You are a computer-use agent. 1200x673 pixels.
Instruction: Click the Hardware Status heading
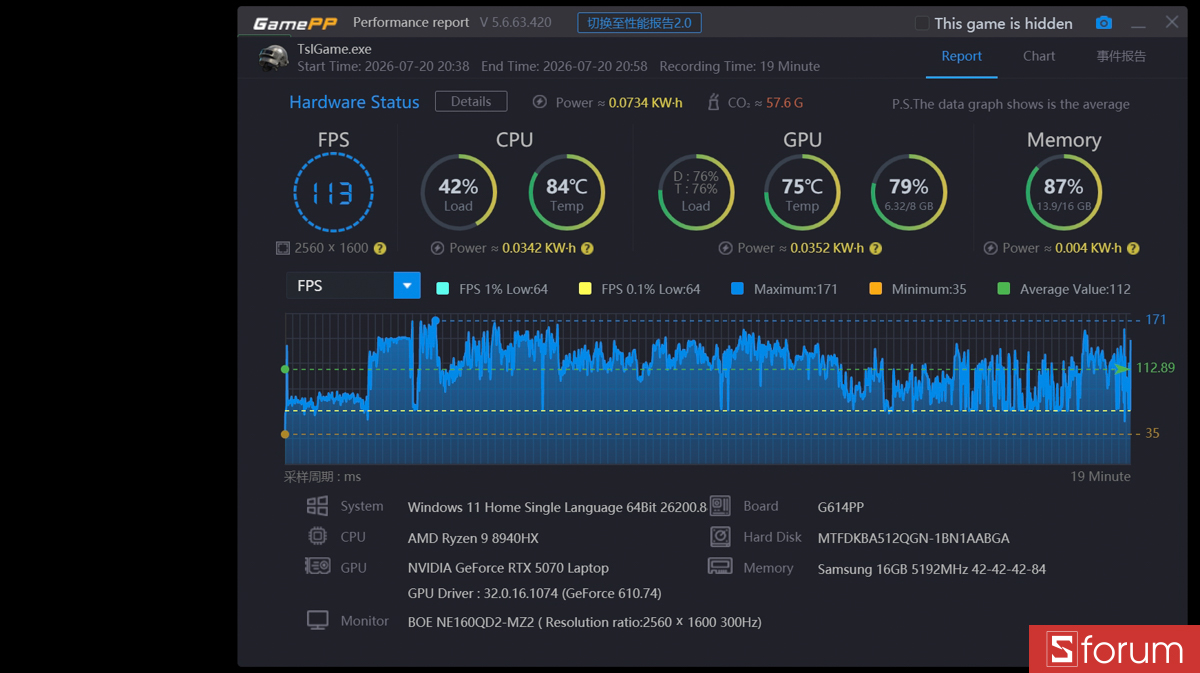click(x=354, y=102)
